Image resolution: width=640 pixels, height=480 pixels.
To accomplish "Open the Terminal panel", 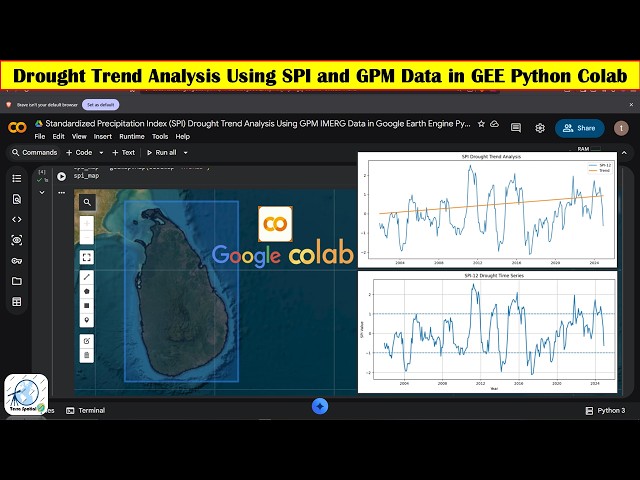I will (86, 411).
